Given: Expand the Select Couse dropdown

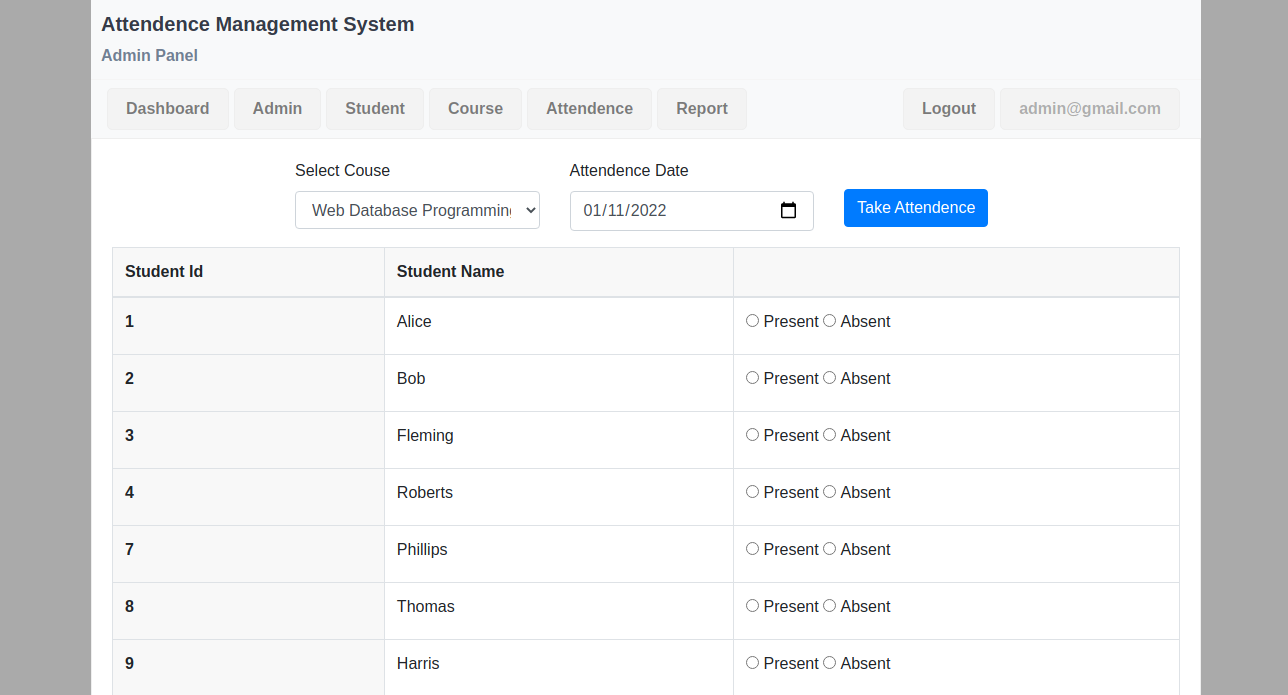Looking at the screenshot, I should pyautogui.click(x=417, y=210).
